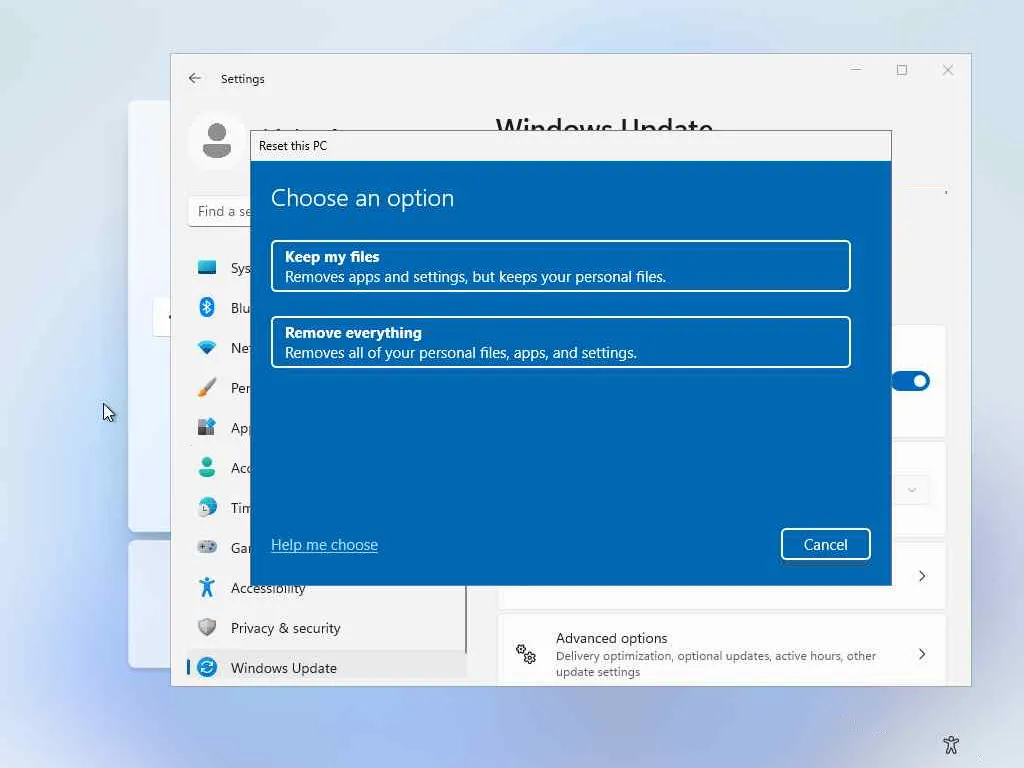
Task: Open the Help me choose link
Action: [x=325, y=545]
